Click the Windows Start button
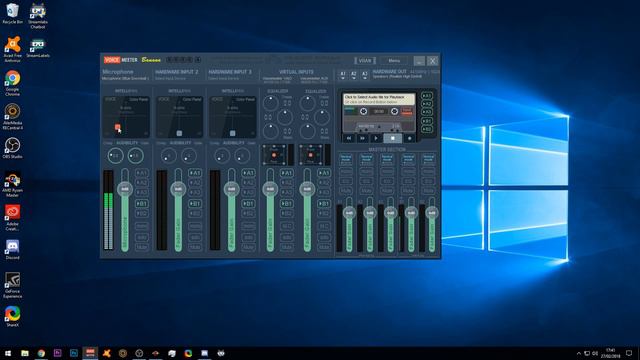Screen dimensions: 640x360 click(x=8, y=353)
